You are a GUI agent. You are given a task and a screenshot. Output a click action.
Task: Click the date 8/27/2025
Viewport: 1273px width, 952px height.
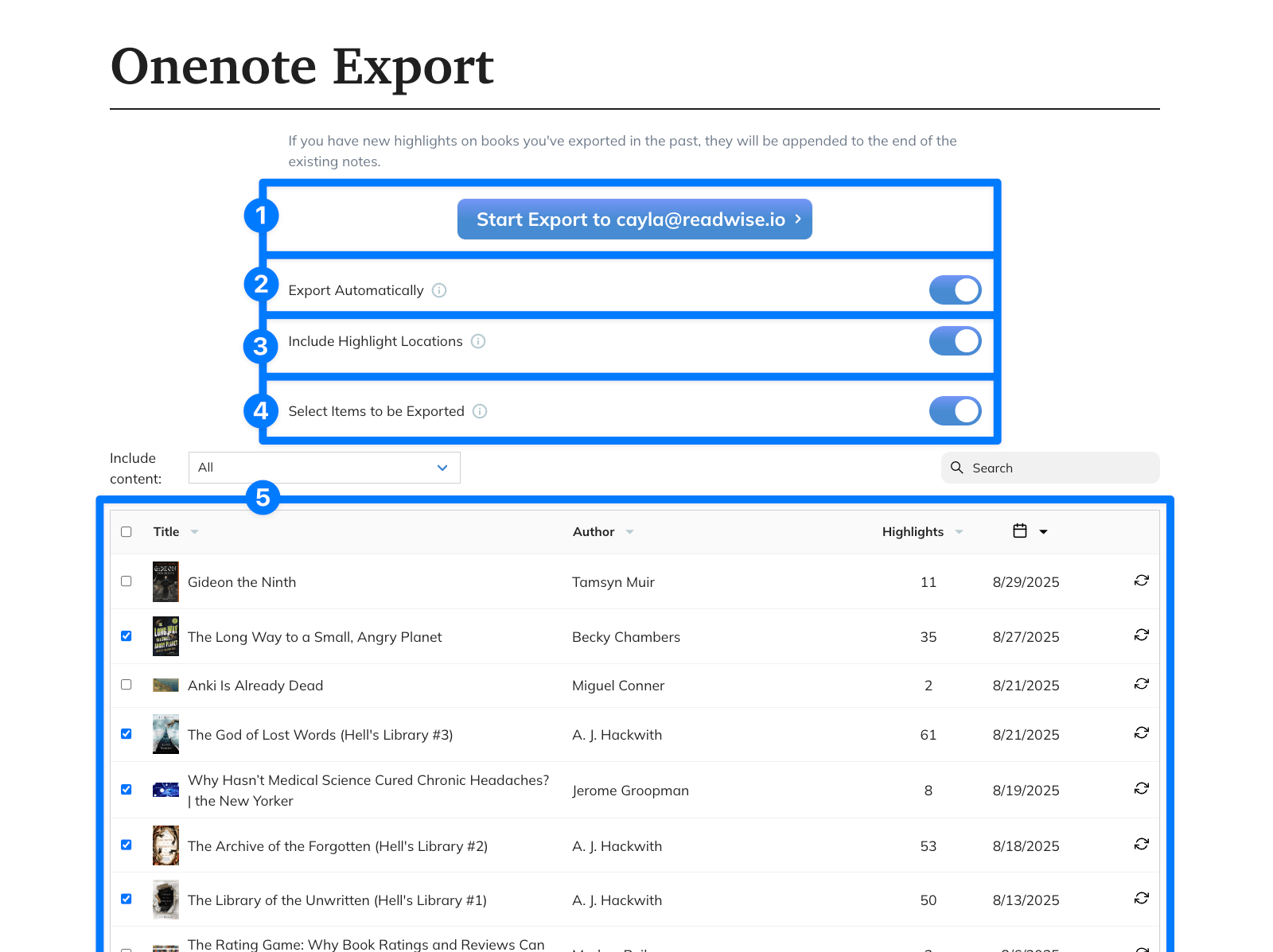pyautogui.click(x=1026, y=637)
